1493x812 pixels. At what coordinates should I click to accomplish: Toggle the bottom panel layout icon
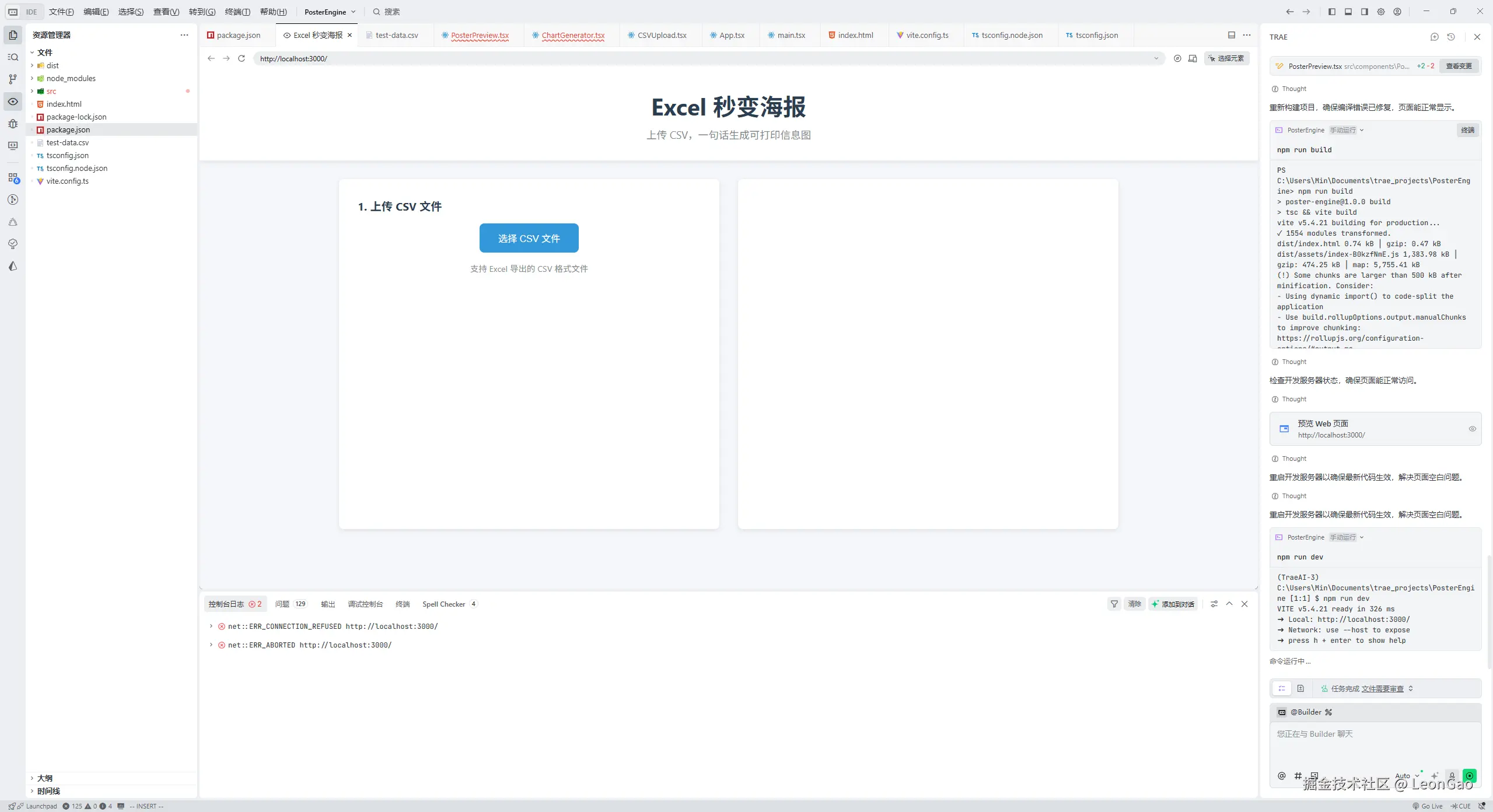[x=1348, y=12]
